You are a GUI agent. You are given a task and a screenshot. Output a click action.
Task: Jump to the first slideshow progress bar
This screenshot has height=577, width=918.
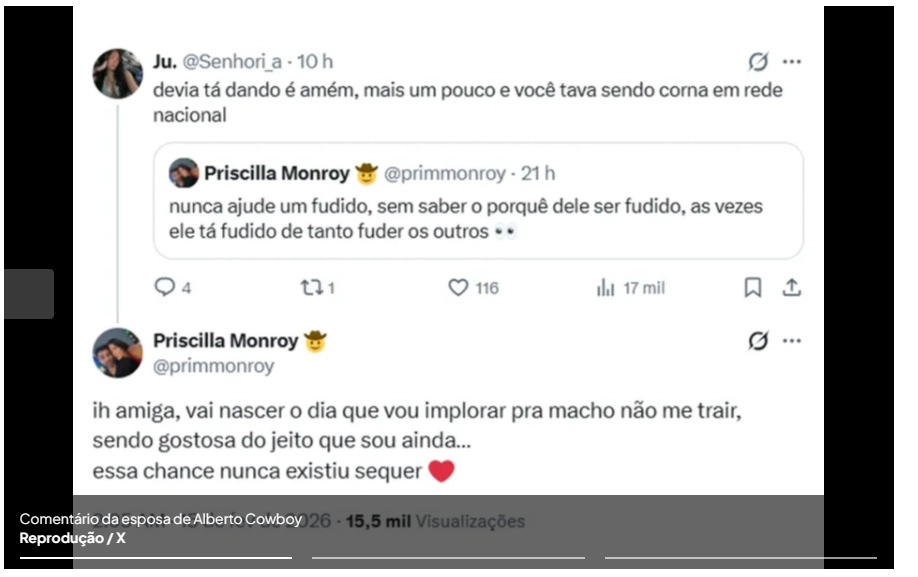point(156,557)
